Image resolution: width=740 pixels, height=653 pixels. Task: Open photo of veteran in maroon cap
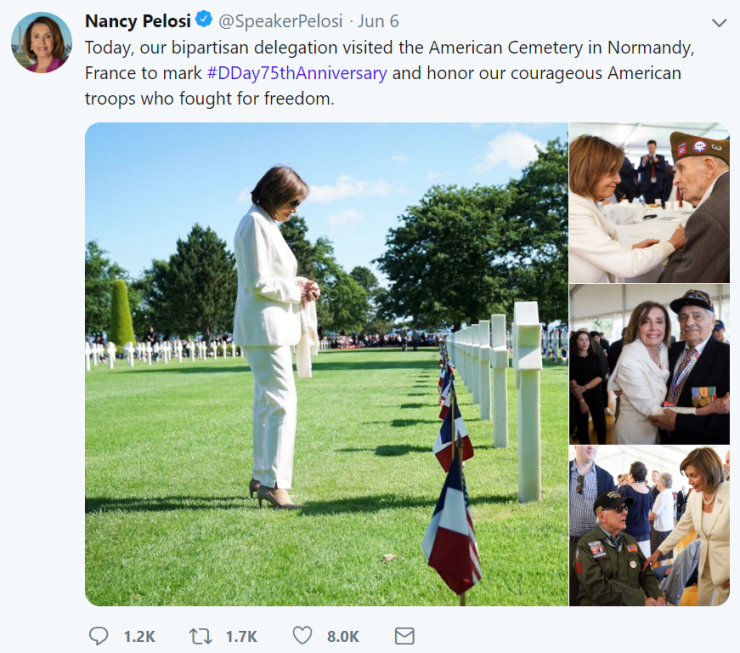[649, 203]
